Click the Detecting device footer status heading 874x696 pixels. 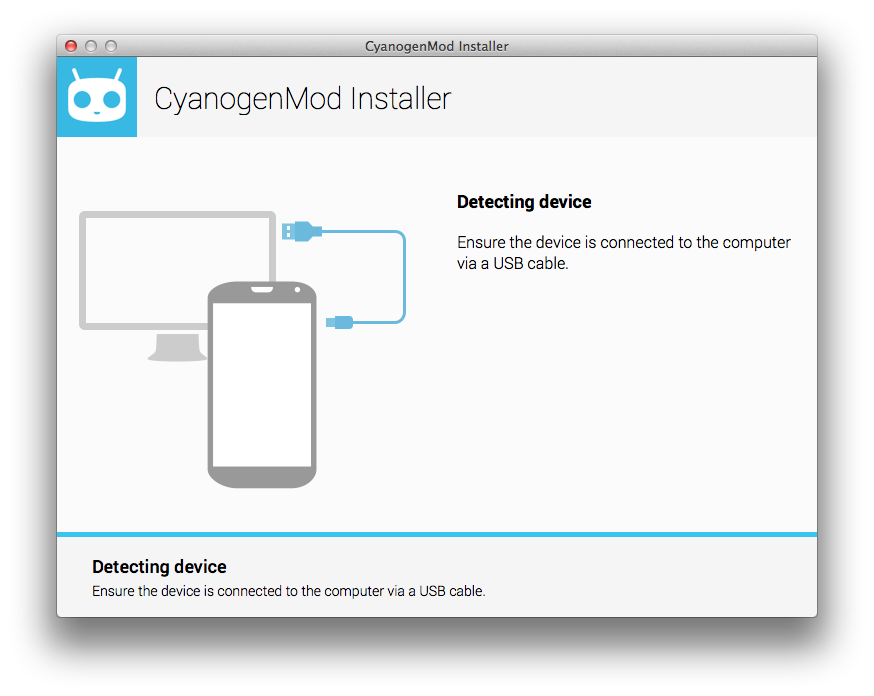point(159,567)
